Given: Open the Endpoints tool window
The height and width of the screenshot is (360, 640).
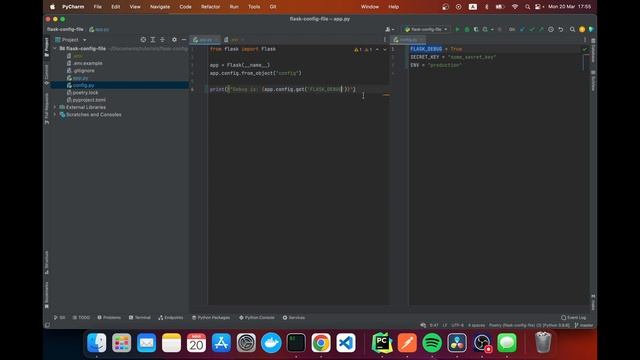Looking at the screenshot, I should (x=171, y=318).
